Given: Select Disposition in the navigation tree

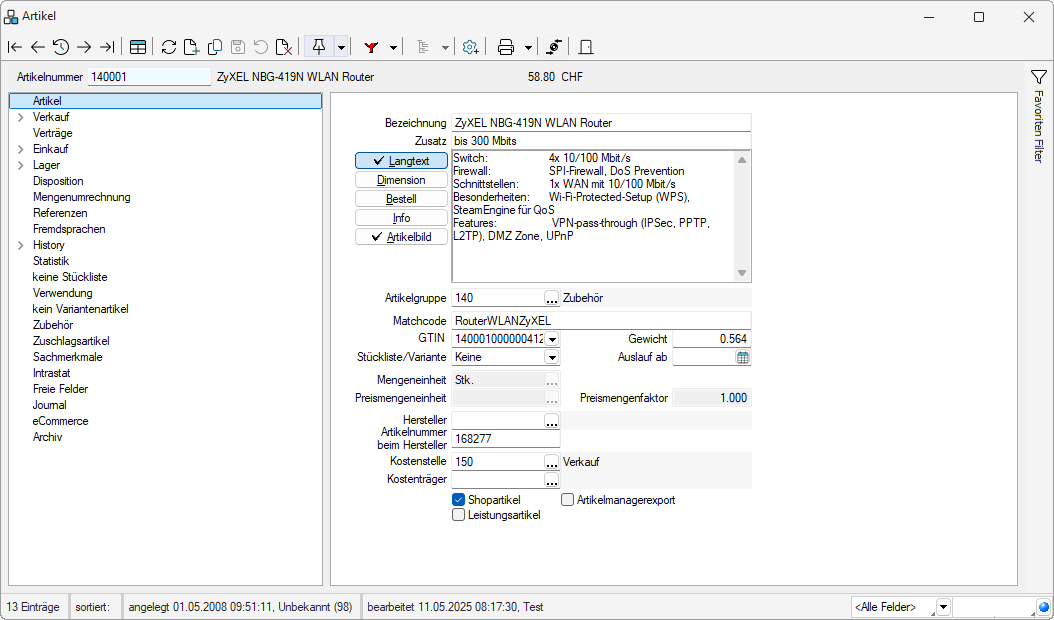Looking at the screenshot, I should 58,181.
